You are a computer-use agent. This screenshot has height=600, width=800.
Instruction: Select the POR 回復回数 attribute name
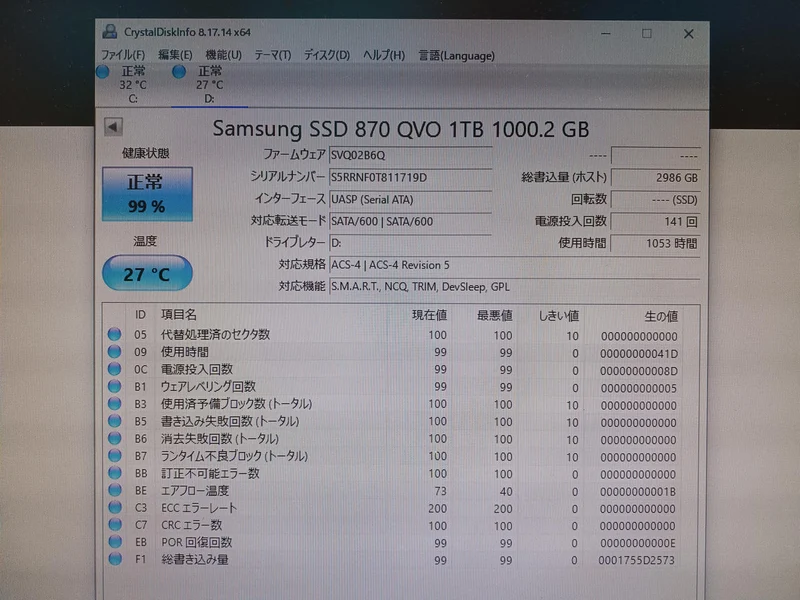tap(197, 542)
